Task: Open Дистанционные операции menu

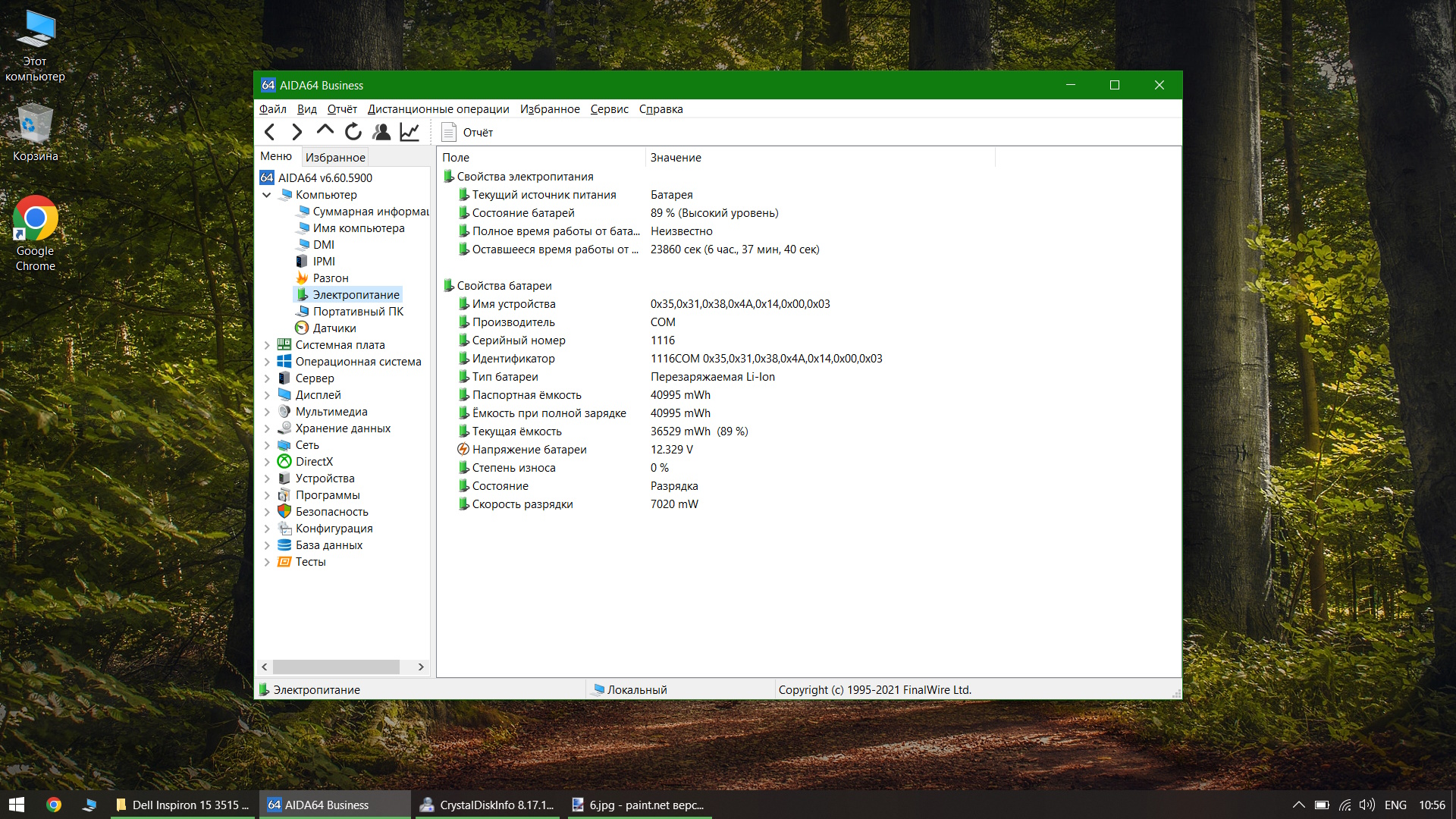Action: [x=438, y=109]
